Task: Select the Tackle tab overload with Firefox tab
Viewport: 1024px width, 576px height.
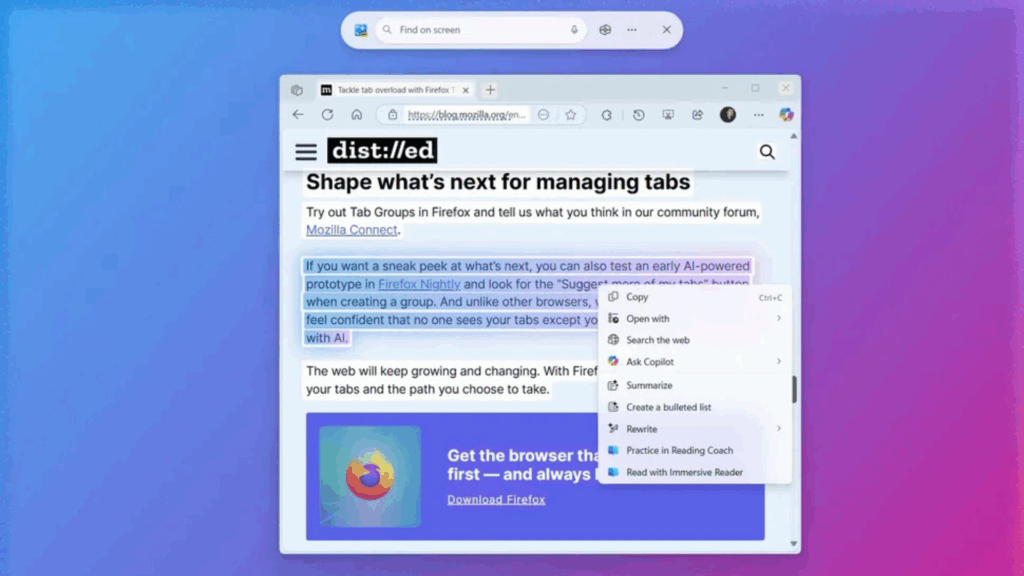Action: (x=394, y=90)
